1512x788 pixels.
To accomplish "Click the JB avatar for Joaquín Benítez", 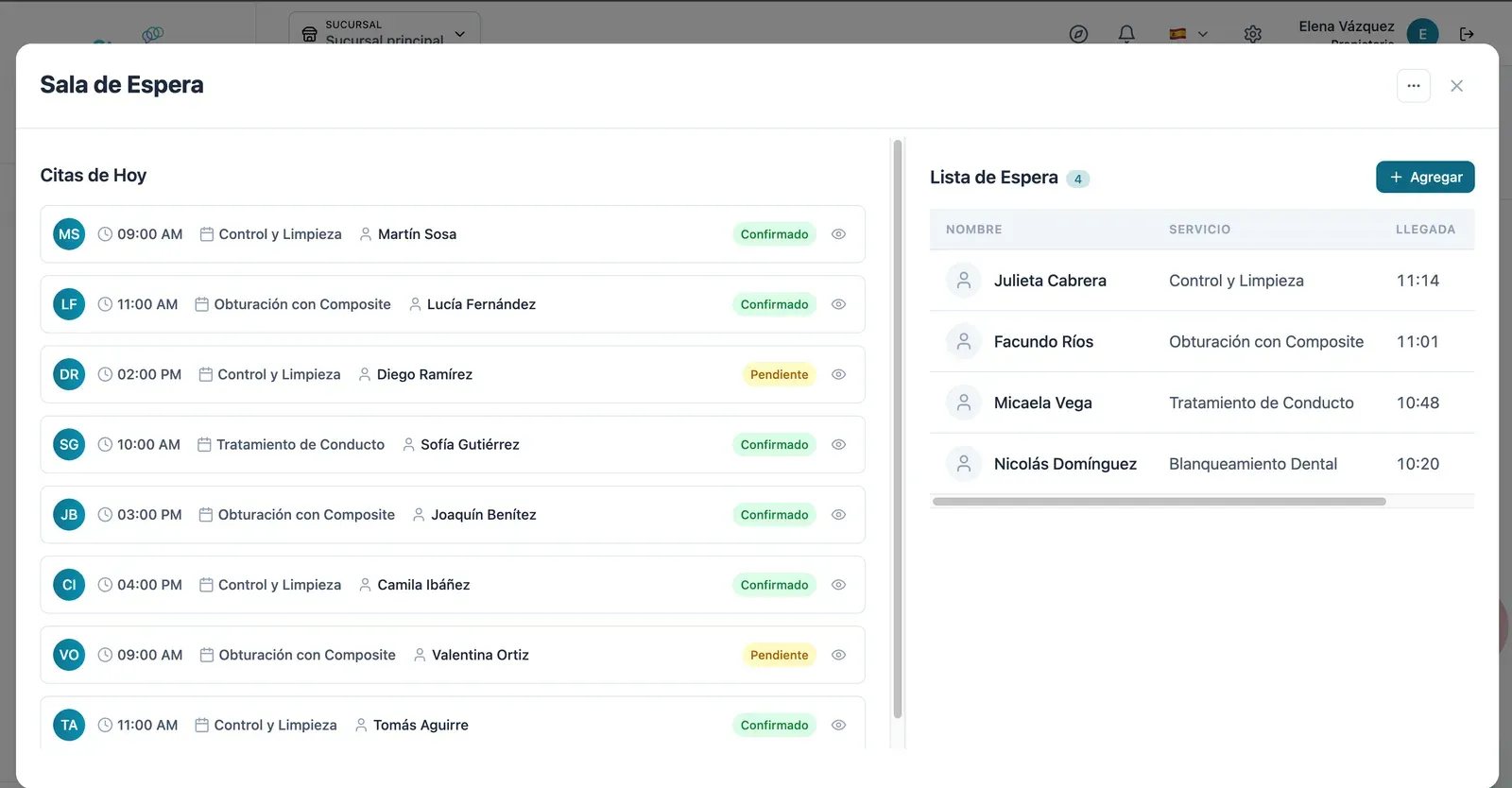I will coord(69,515).
